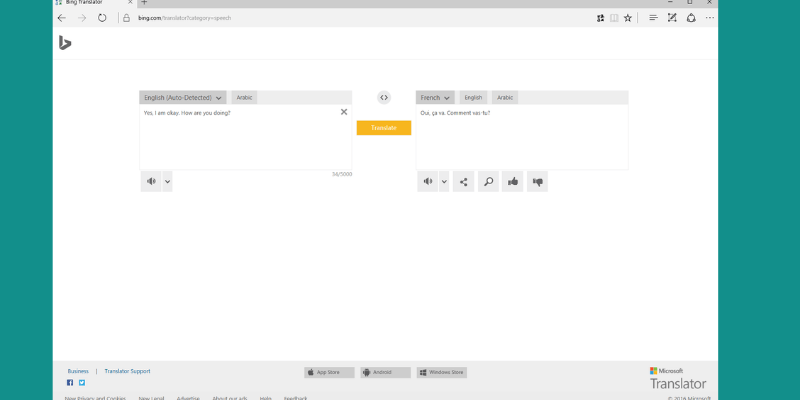This screenshot has height=400, width=800.
Task: Make a web note
Action: [672, 18]
